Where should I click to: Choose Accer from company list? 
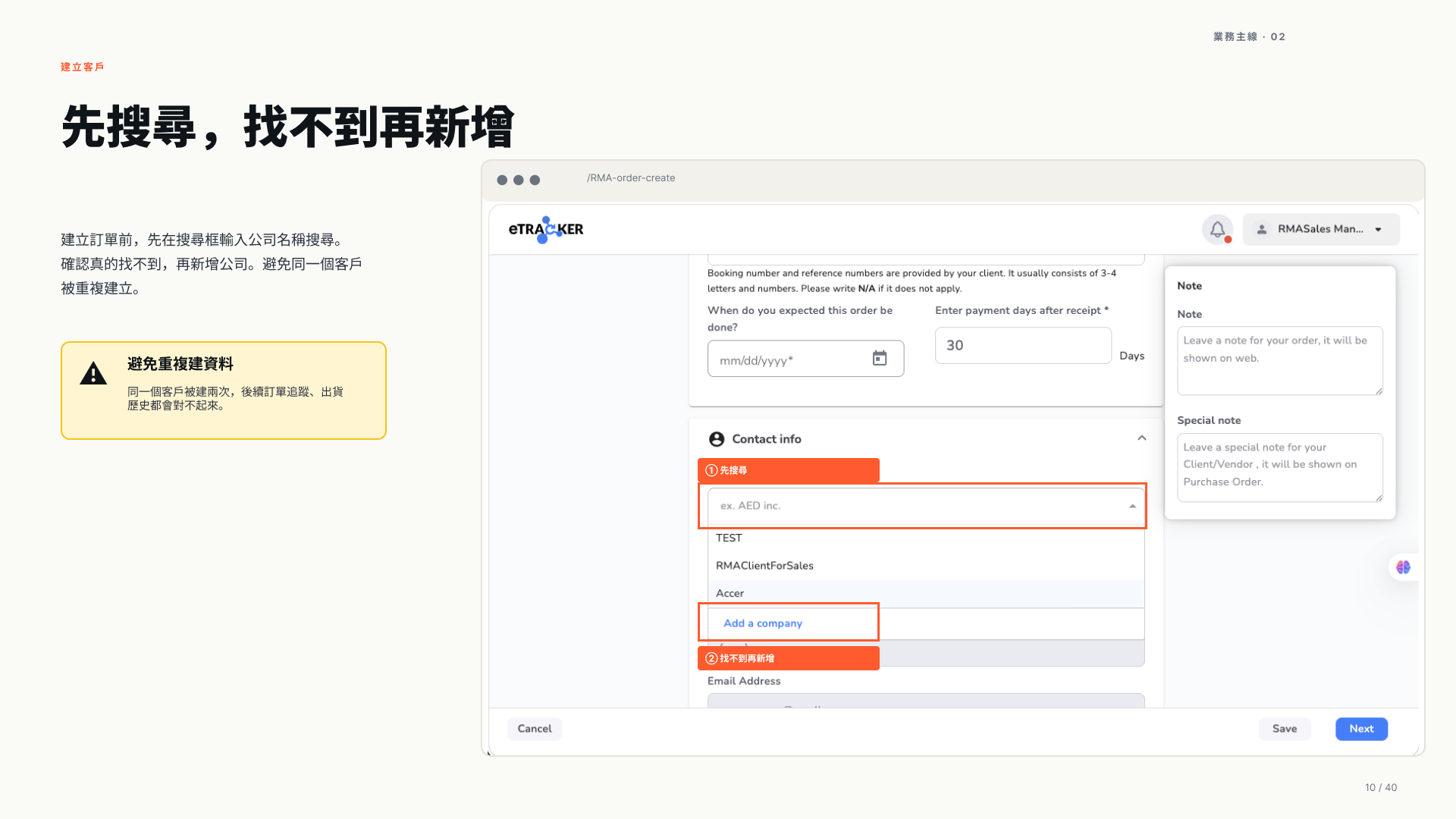click(x=926, y=593)
